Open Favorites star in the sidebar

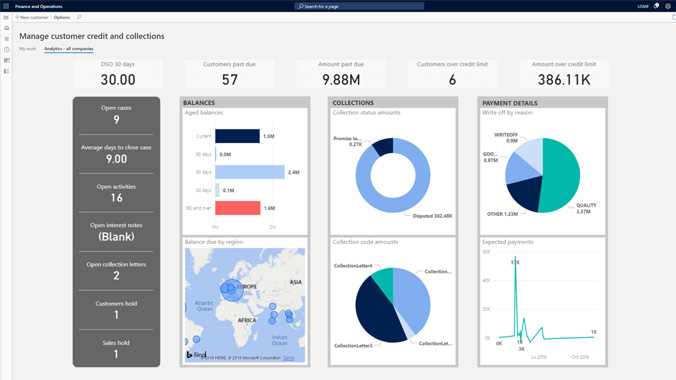pyautogui.click(x=6, y=39)
